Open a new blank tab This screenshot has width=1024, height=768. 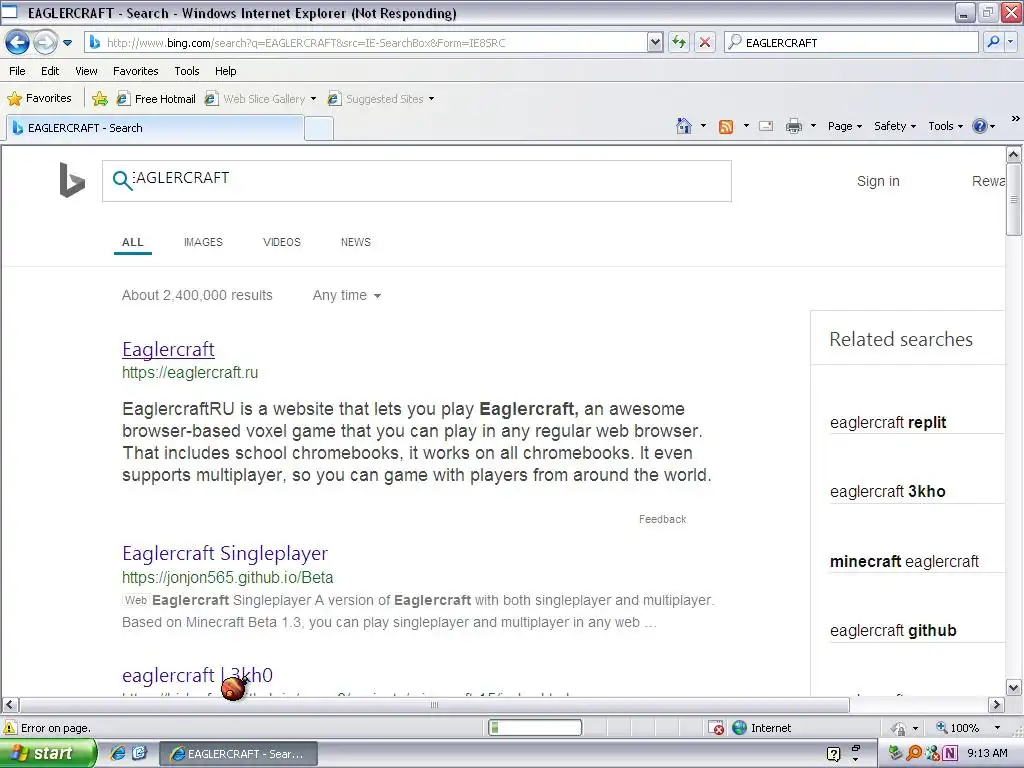(319, 129)
